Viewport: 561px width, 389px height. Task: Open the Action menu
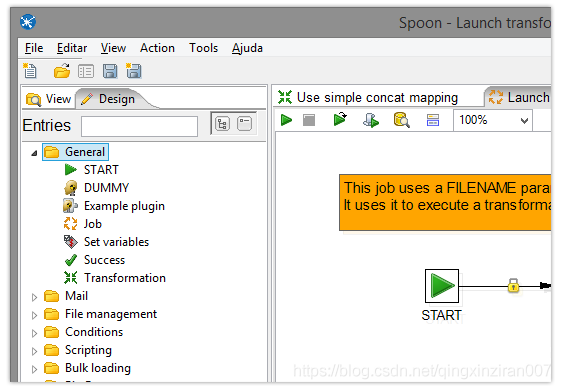coord(157,48)
